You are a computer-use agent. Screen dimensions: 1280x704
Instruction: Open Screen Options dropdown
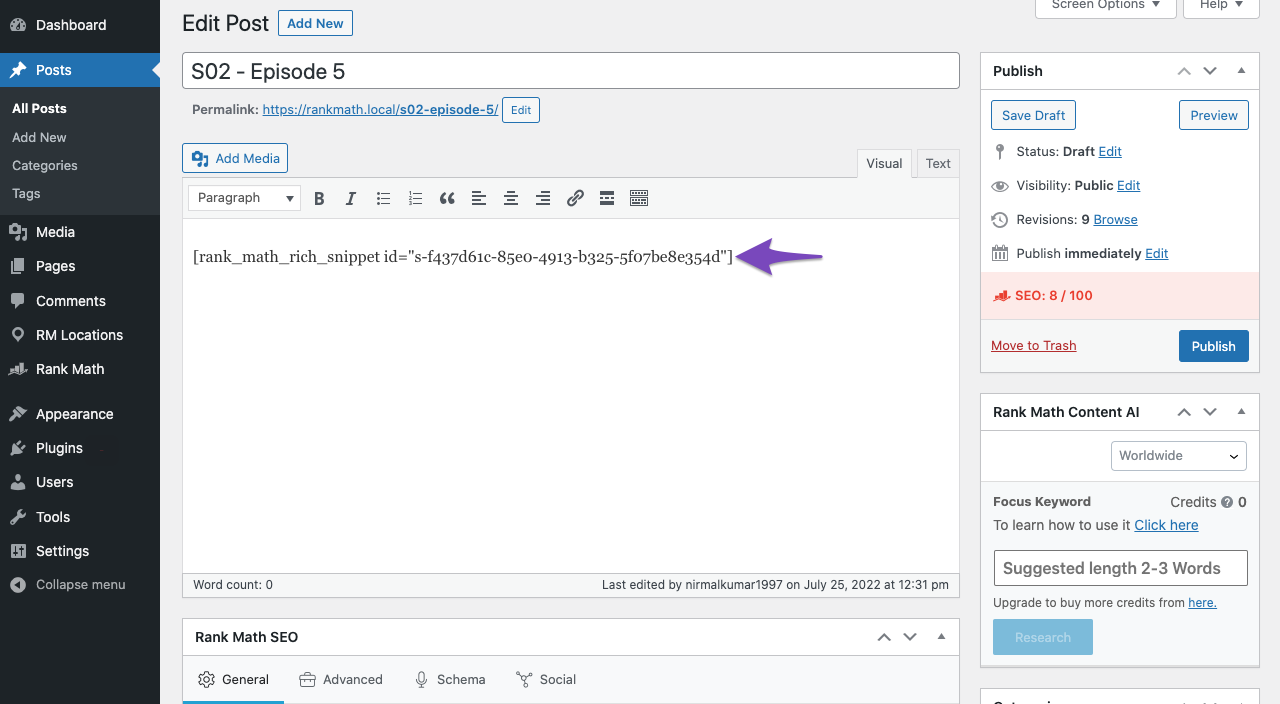(1105, 5)
